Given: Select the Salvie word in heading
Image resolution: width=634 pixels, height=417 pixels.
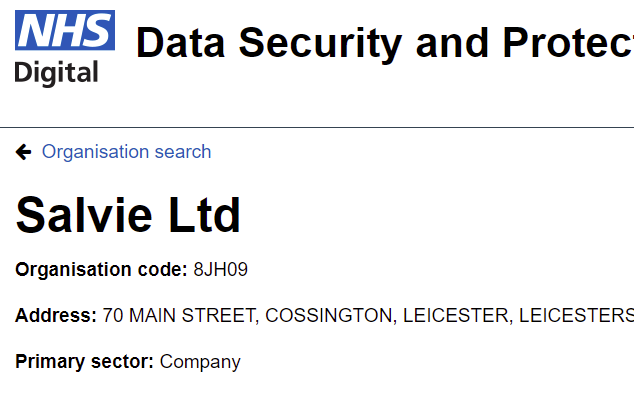Looking at the screenshot, I should pyautogui.click(x=84, y=215).
